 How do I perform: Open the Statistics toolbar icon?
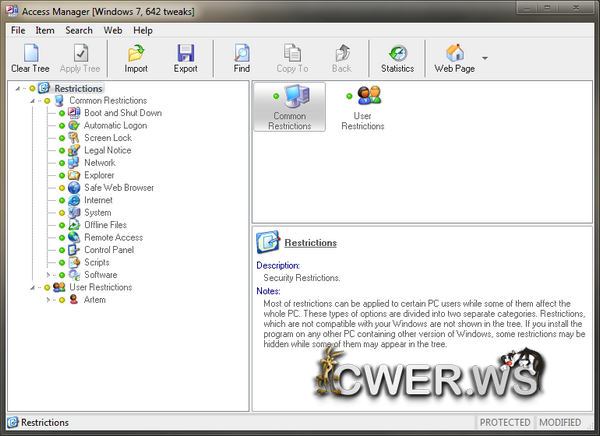398,53
